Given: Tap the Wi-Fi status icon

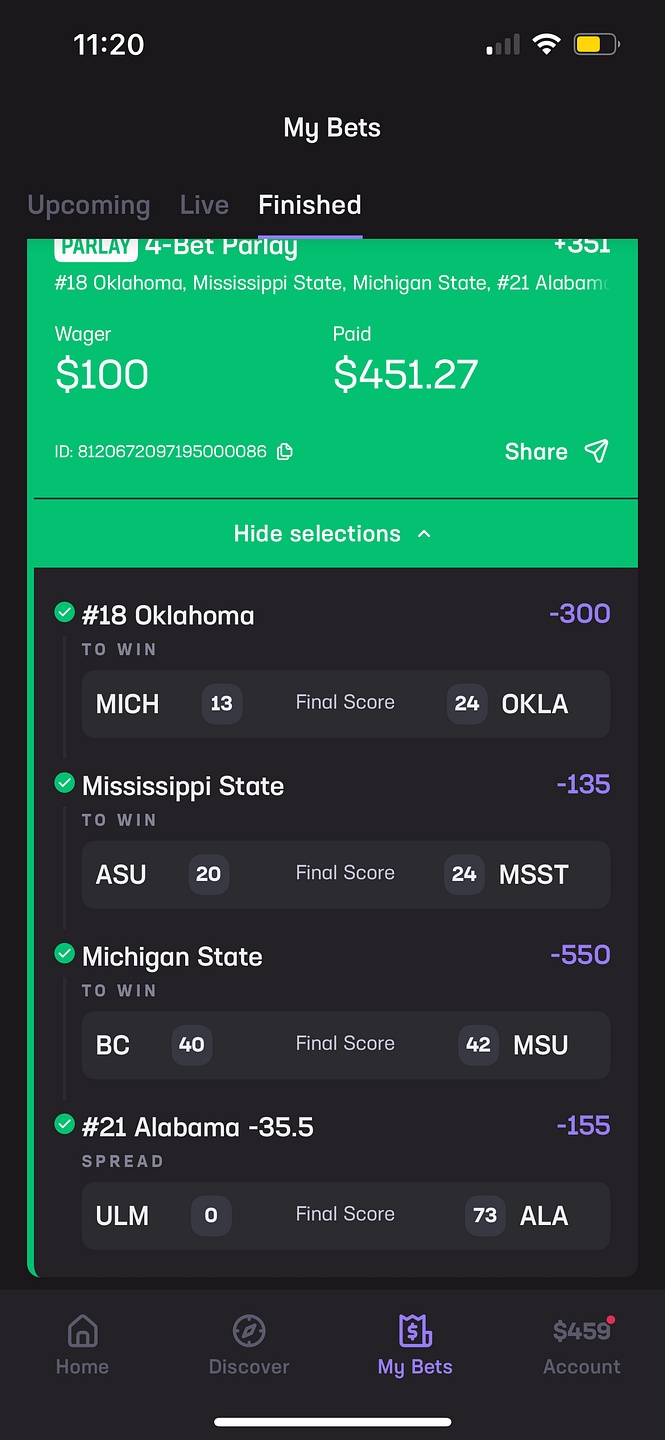Looking at the screenshot, I should [x=546, y=45].
